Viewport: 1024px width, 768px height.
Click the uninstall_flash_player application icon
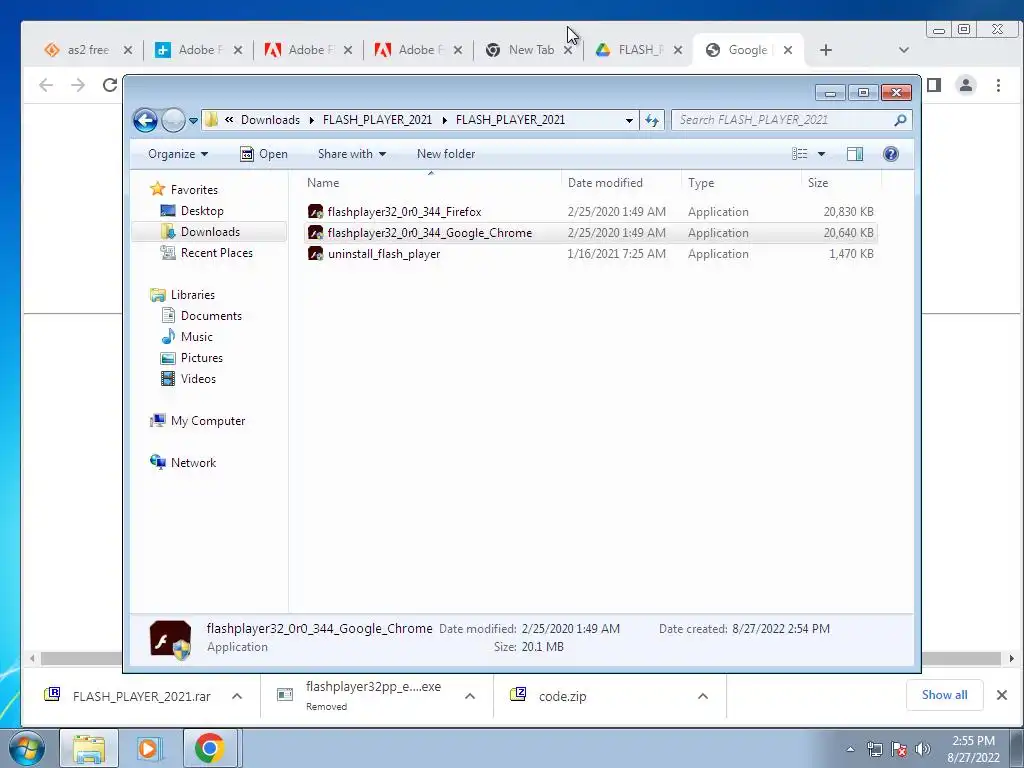click(x=315, y=253)
